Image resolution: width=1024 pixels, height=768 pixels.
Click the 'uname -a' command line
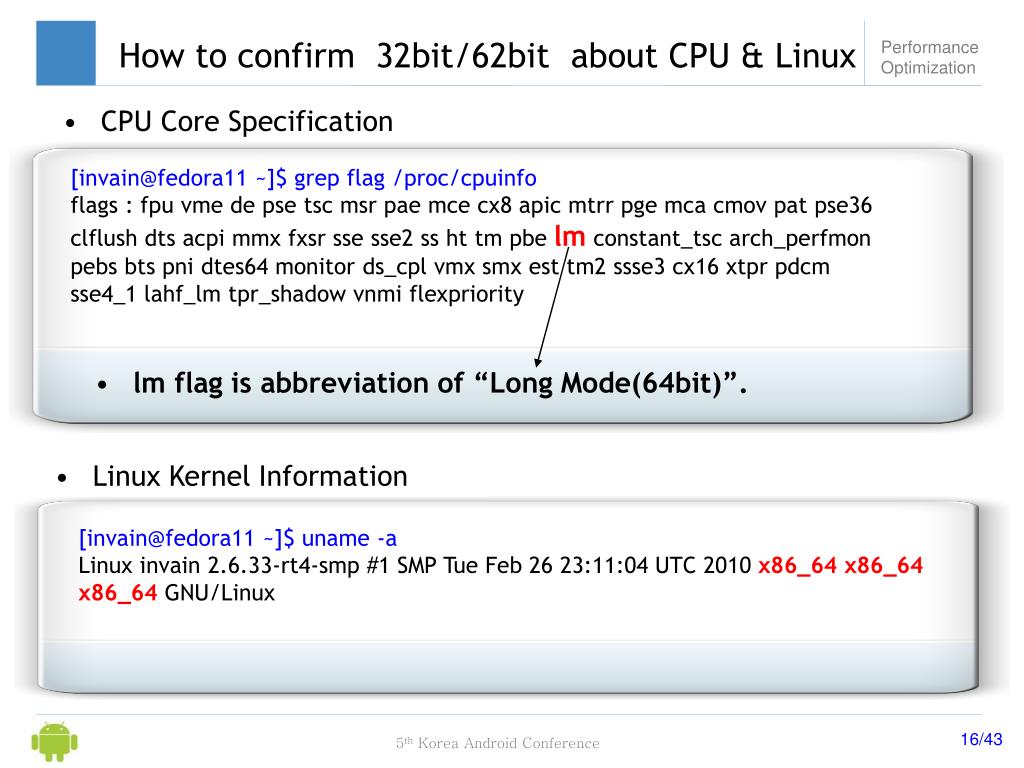click(238, 538)
